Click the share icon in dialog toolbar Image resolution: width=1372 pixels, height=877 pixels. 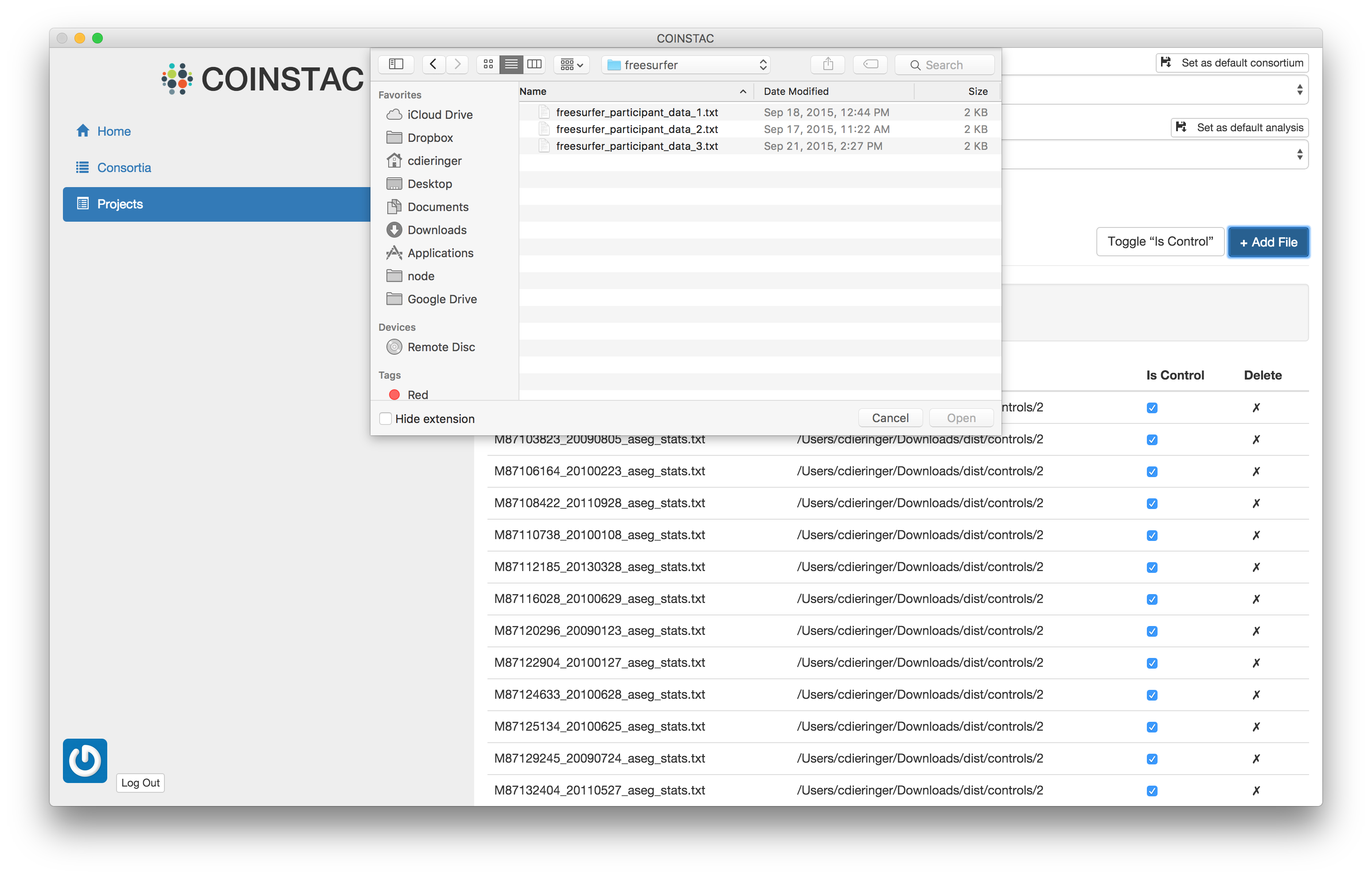[828, 64]
